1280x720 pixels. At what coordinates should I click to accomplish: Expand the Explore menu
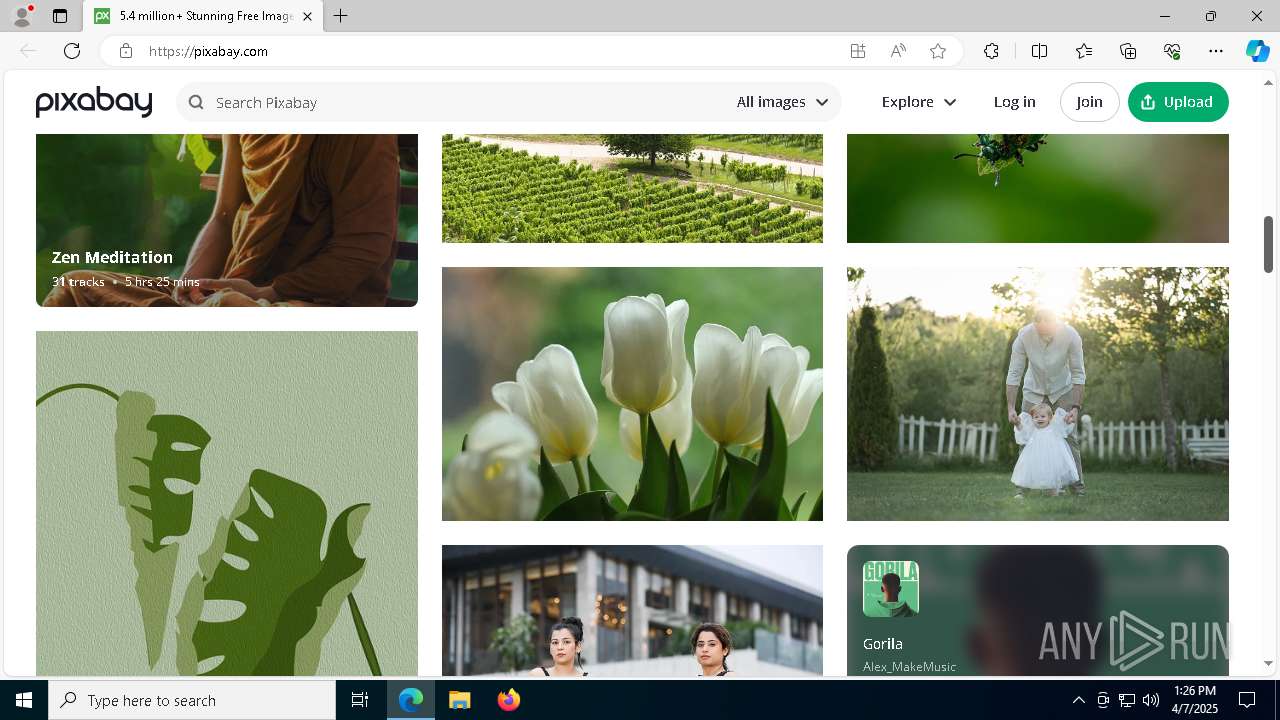click(918, 102)
